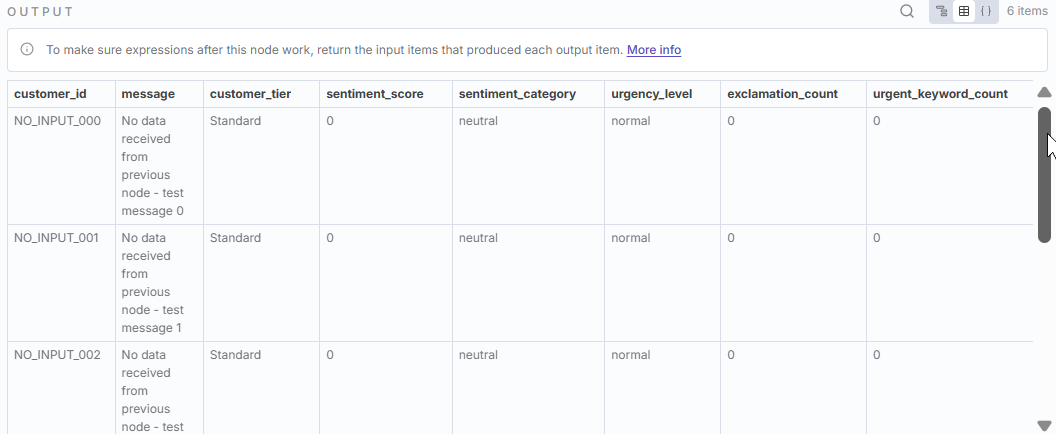This screenshot has width=1056, height=434.
Task: Click the NO_INPUT_001 customer ID cell
Action: point(57,238)
